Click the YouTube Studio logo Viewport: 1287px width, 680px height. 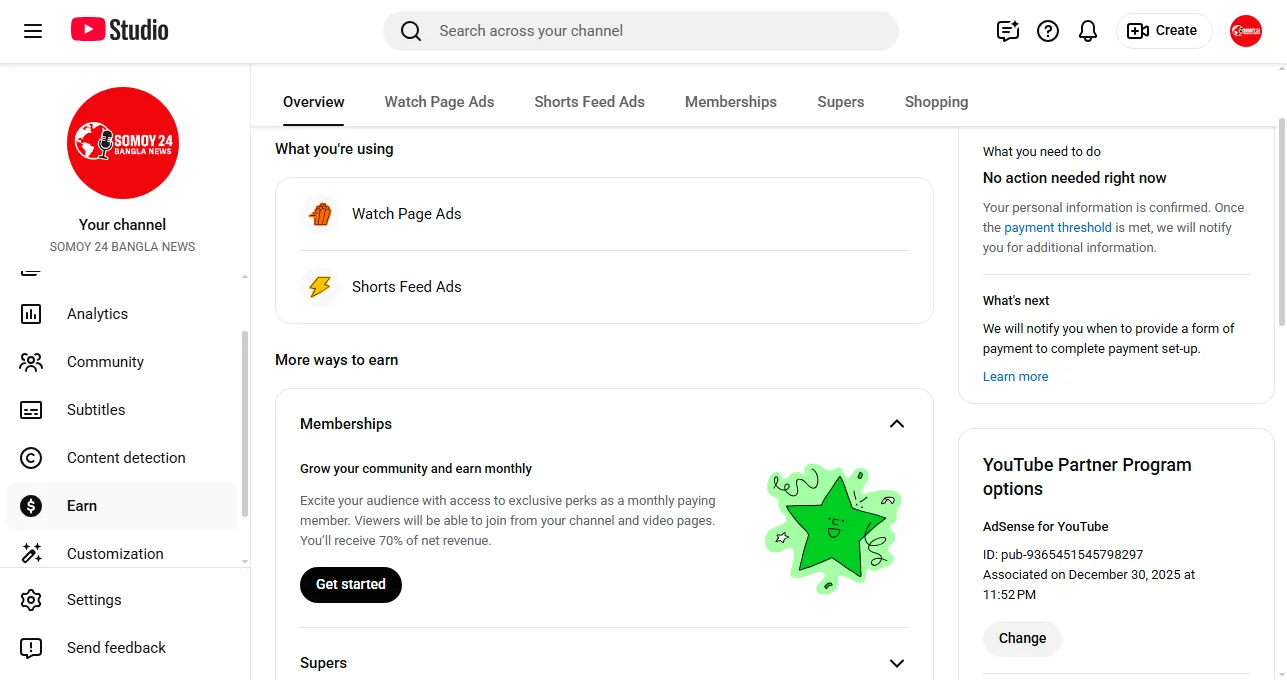120,30
